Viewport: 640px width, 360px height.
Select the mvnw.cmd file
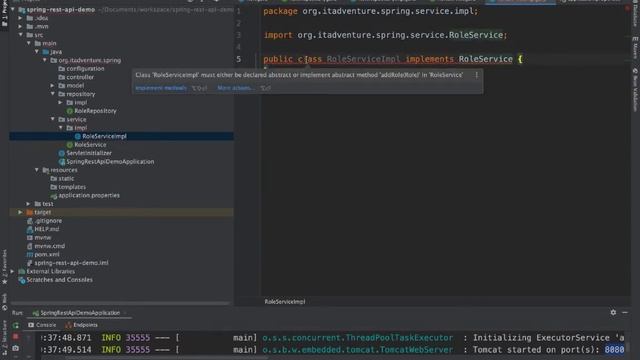(49, 246)
